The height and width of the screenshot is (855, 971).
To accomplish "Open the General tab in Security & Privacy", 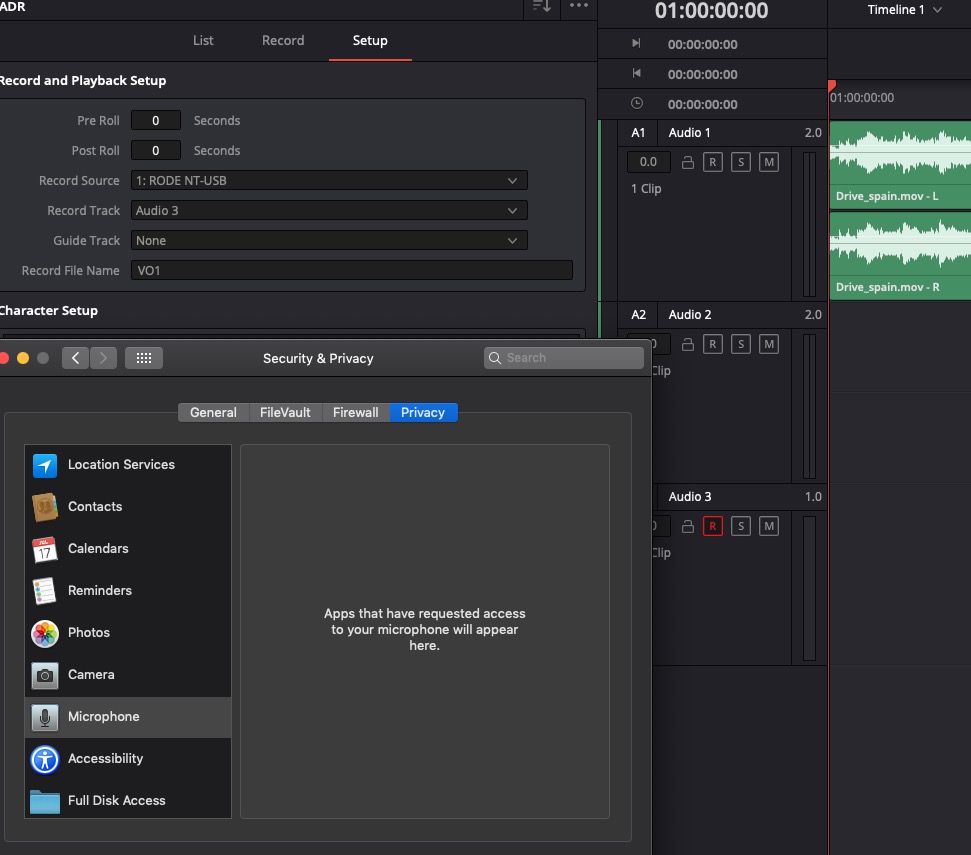I will coord(213,412).
